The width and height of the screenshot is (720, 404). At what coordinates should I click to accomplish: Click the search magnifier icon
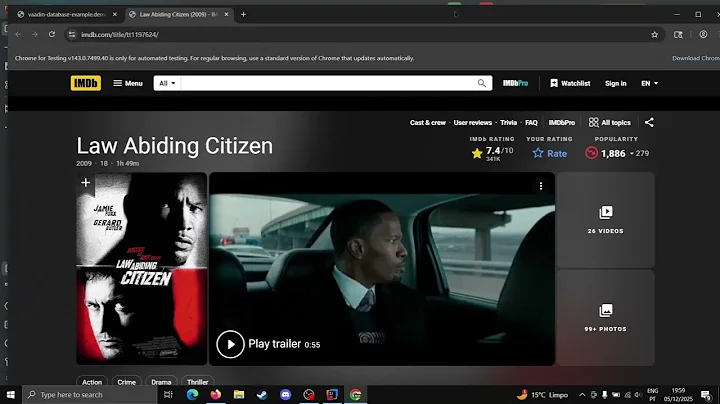tap(481, 83)
